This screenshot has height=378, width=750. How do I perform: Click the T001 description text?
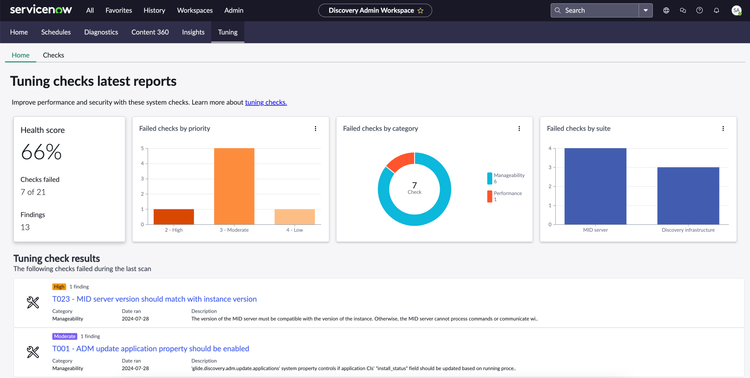[353, 368]
